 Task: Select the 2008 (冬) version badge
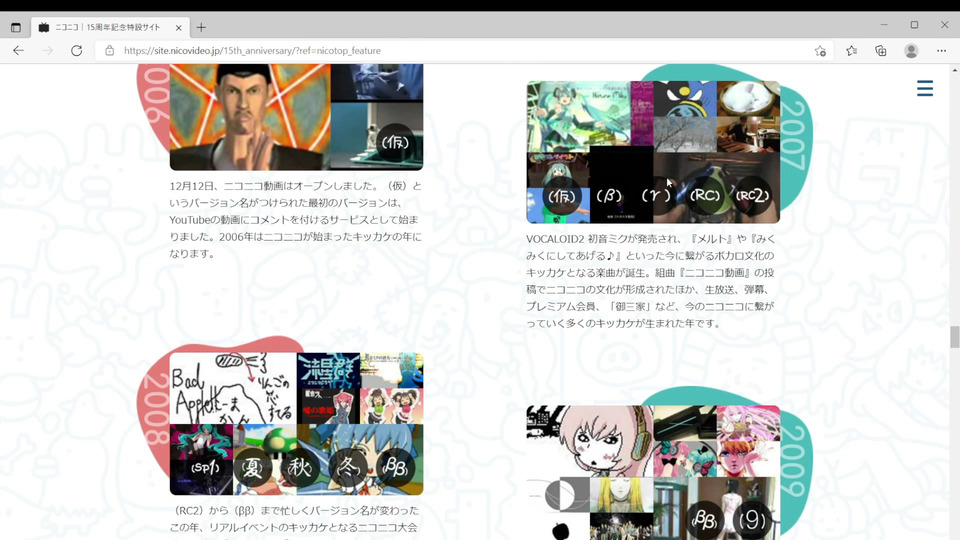tap(348, 468)
